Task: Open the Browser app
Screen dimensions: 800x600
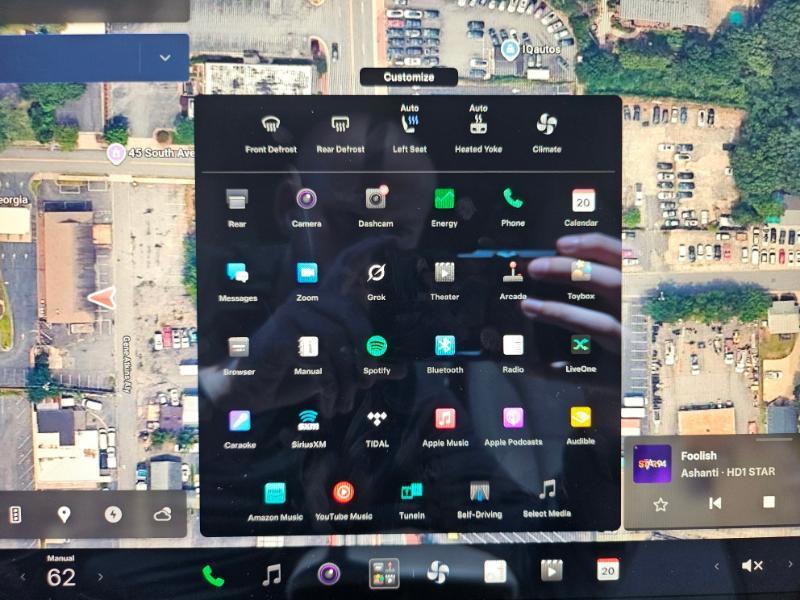Action: tap(239, 356)
